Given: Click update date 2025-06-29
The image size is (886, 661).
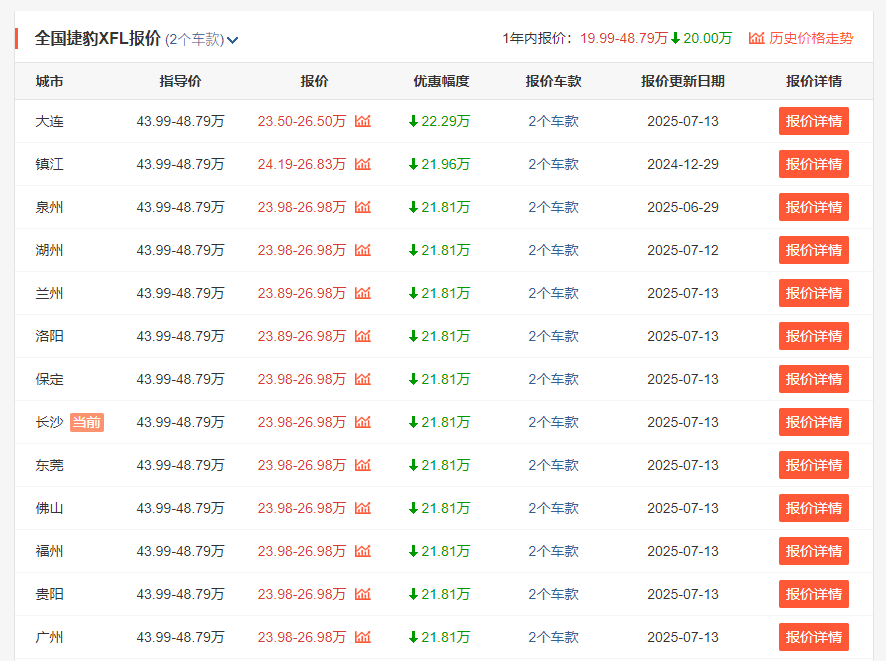Looking at the screenshot, I should coord(683,207).
